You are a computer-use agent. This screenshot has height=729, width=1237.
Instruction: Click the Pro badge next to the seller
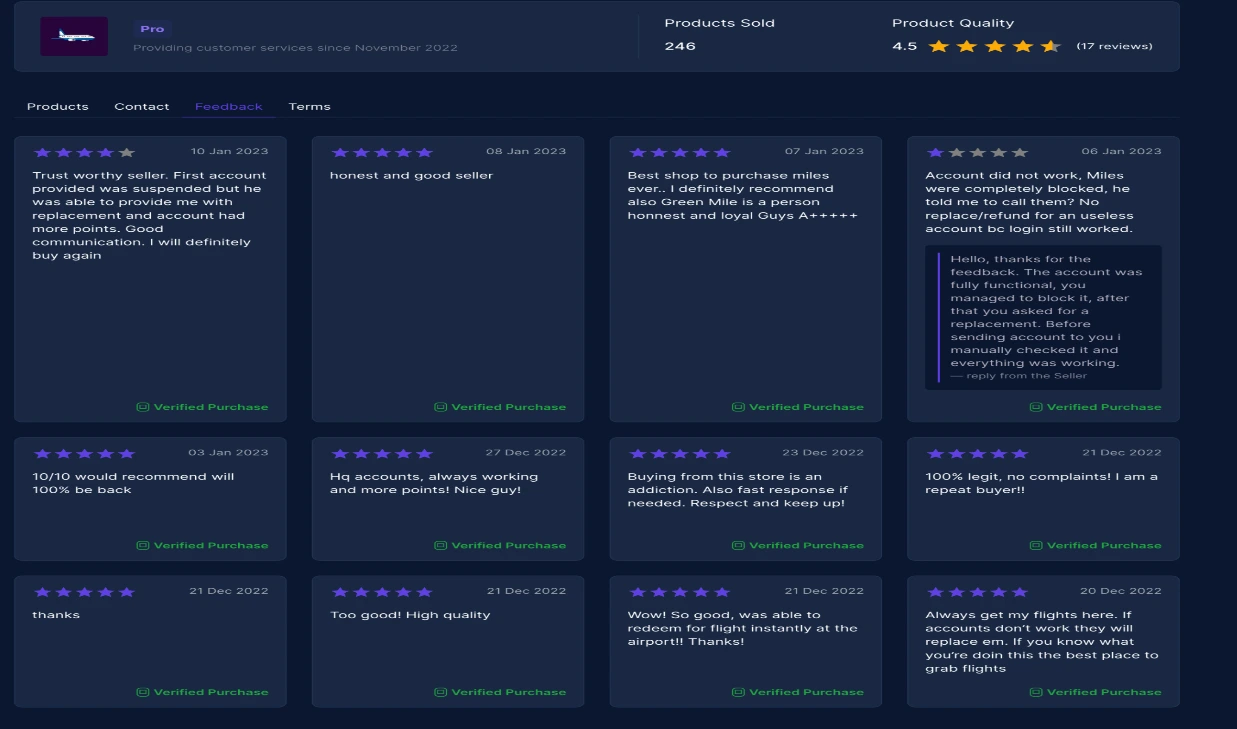point(152,28)
